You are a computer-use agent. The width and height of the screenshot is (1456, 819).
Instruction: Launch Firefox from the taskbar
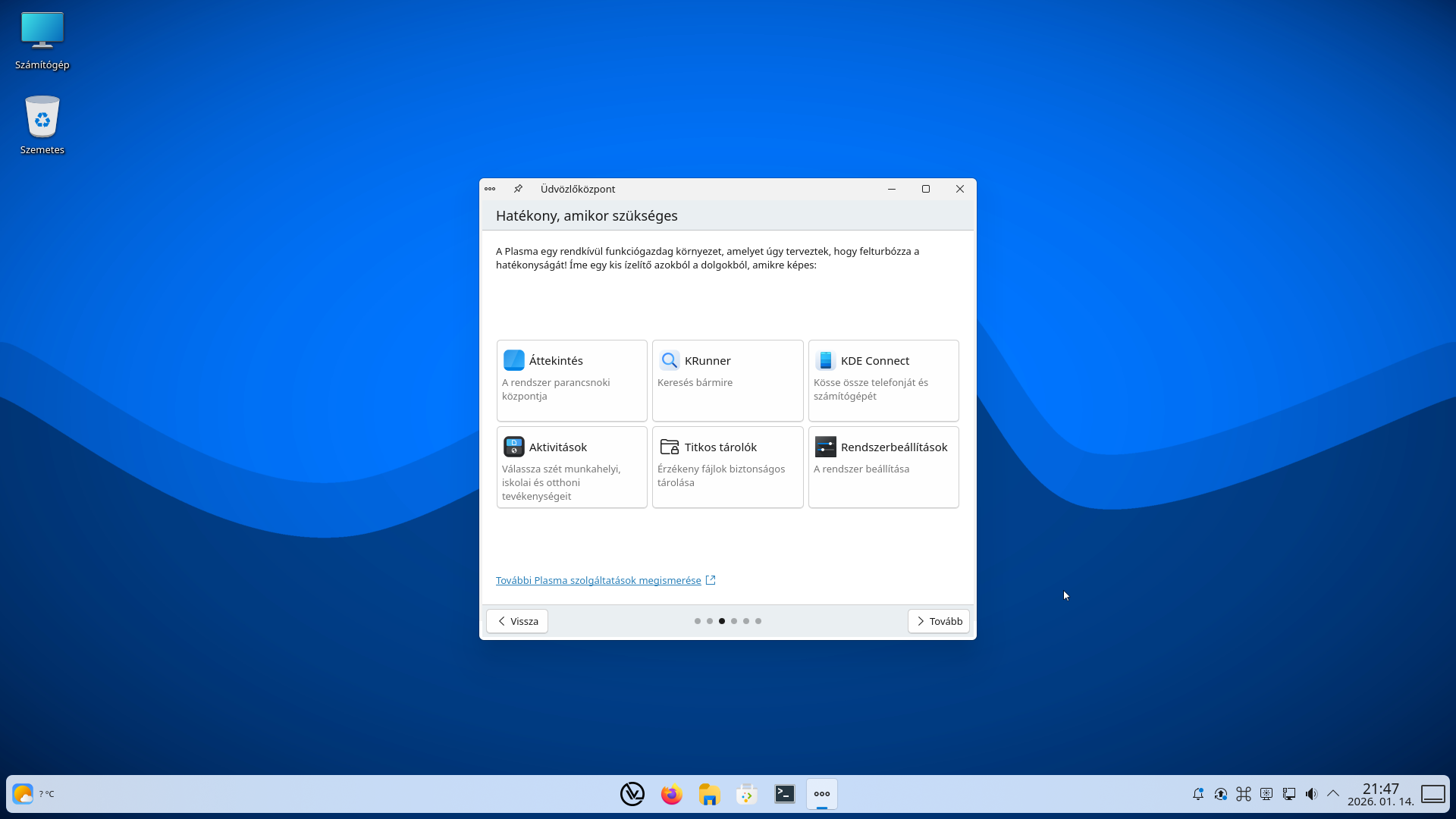[671, 794]
